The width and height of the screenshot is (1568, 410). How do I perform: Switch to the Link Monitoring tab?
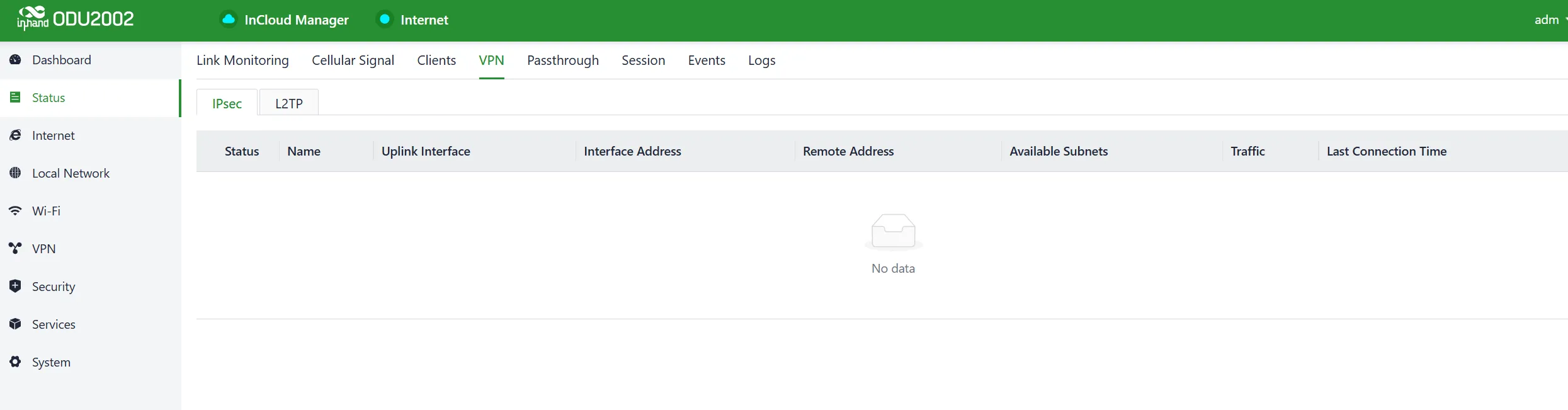pos(242,60)
